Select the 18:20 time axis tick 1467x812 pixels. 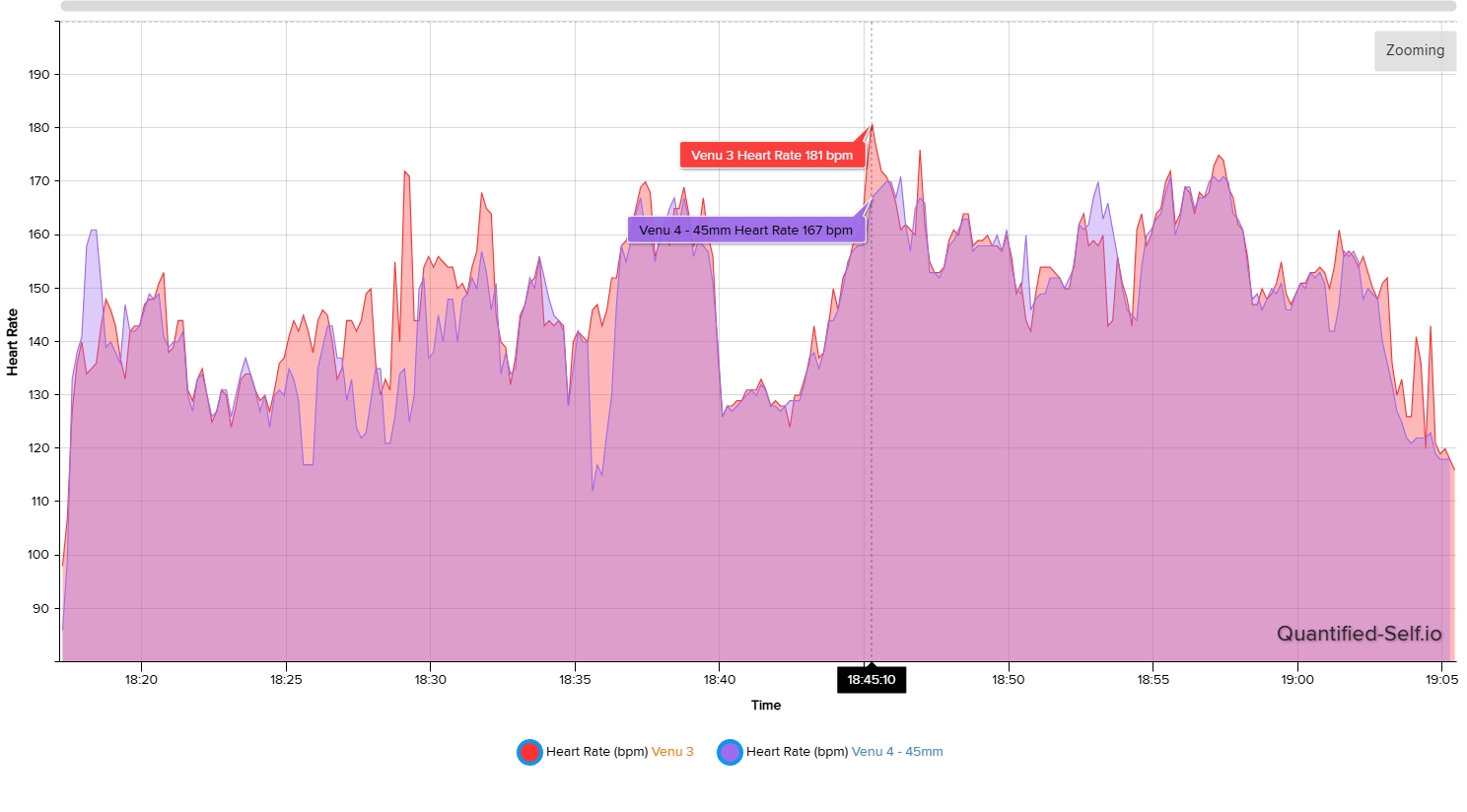pos(141,680)
